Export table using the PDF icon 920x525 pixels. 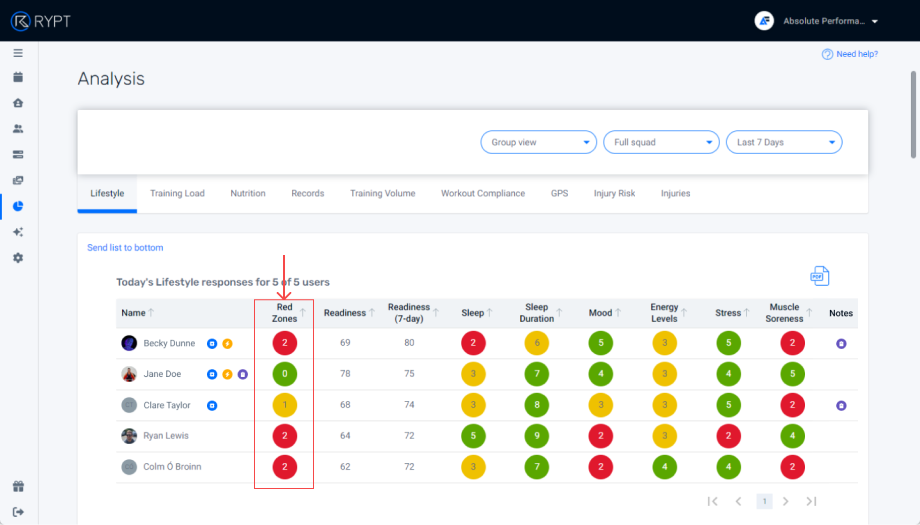[x=820, y=276]
